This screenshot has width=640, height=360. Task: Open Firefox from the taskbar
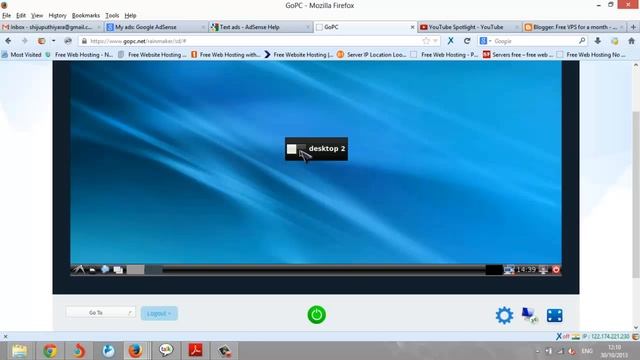135,351
